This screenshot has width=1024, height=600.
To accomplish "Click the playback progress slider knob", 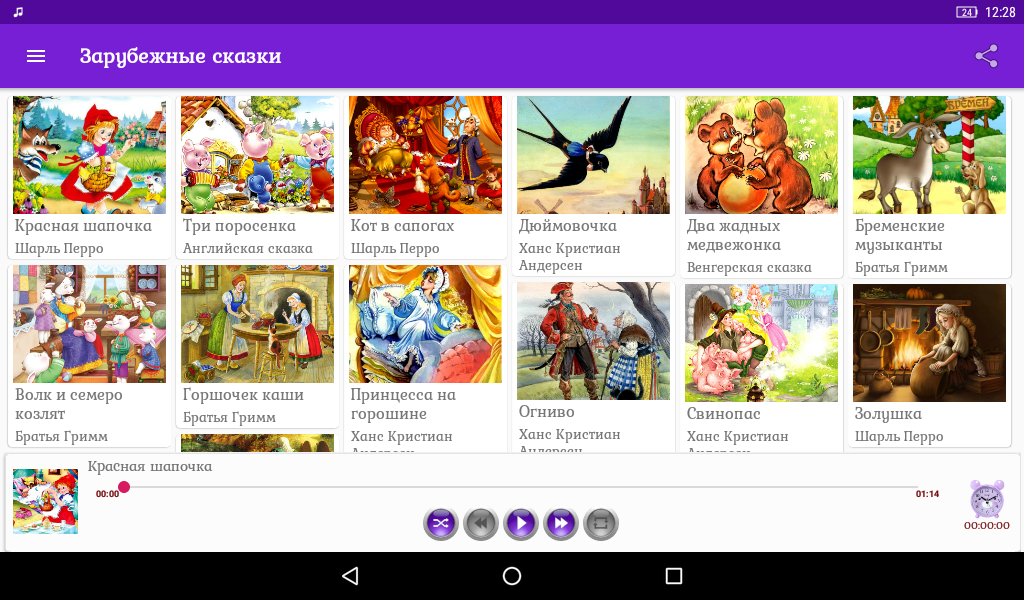I will [124, 486].
